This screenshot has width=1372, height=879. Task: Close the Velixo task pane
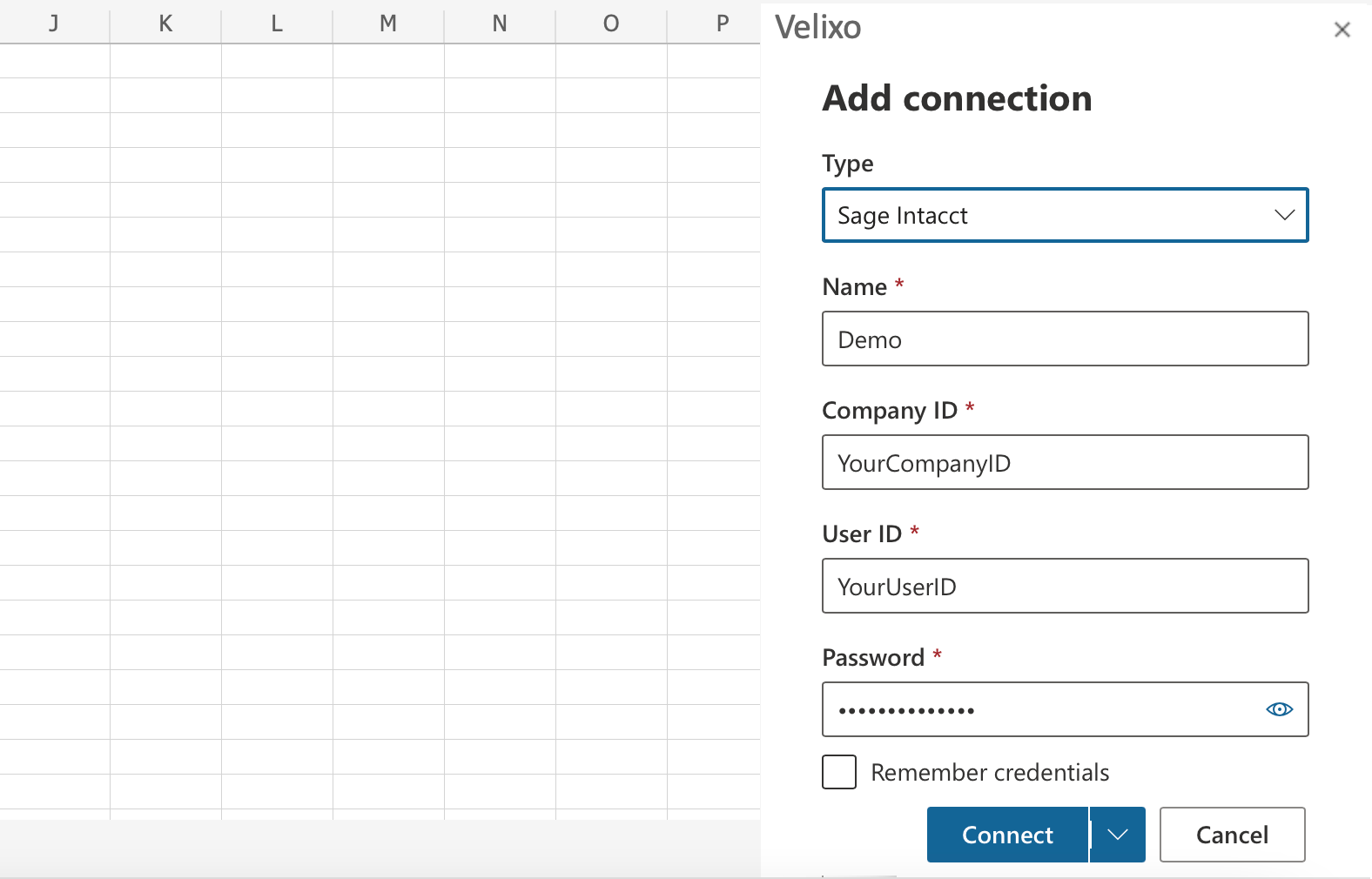[x=1342, y=30]
